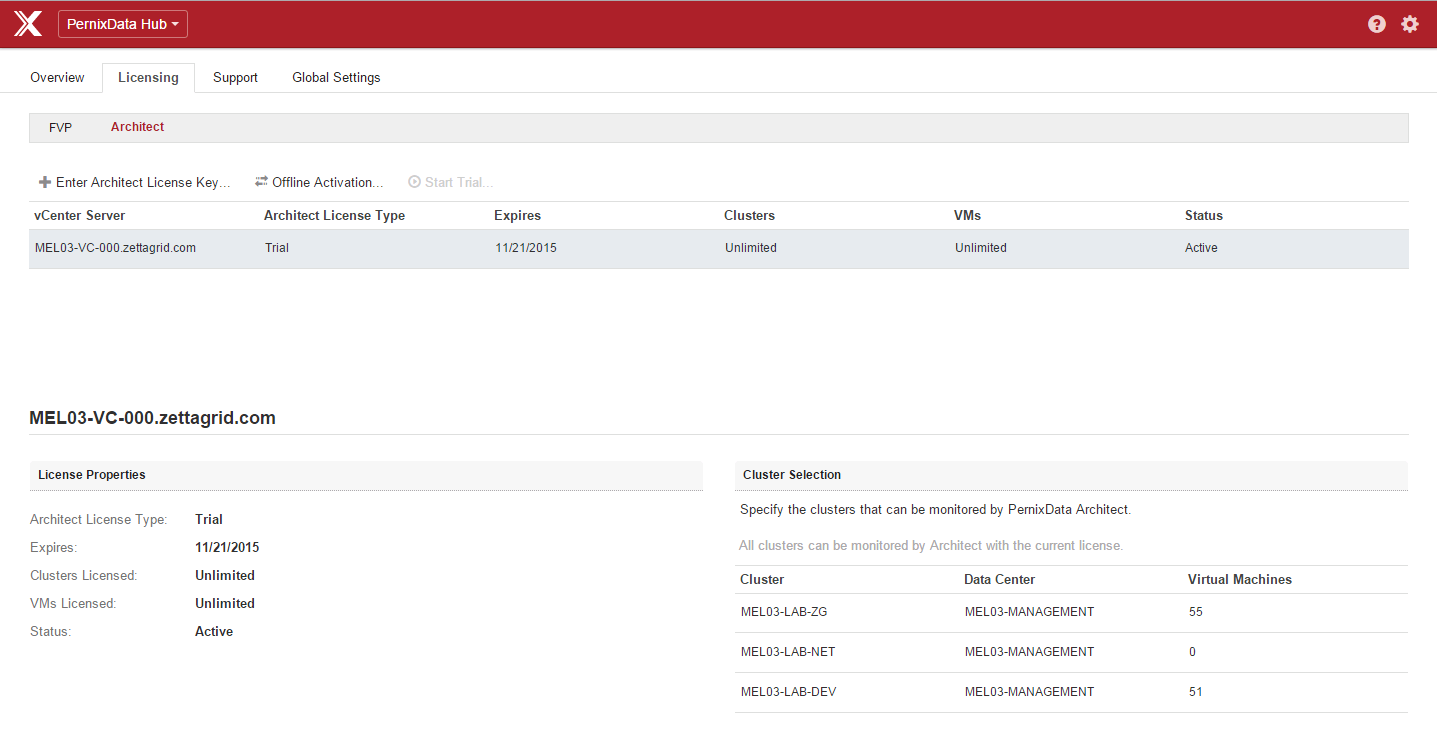Viewport: 1437px width, 730px height.
Task: Click the VM count 55 cell
Action: click(x=1196, y=612)
